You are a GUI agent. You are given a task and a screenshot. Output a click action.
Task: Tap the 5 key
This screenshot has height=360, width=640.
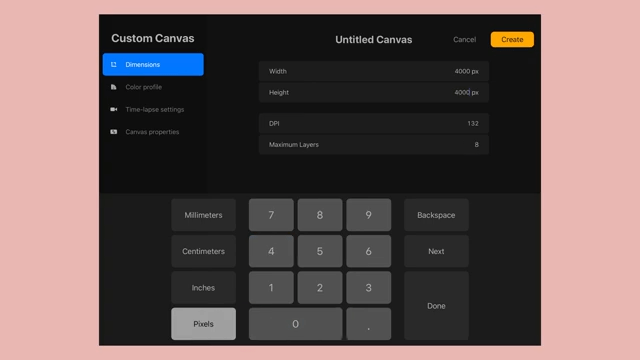320,251
